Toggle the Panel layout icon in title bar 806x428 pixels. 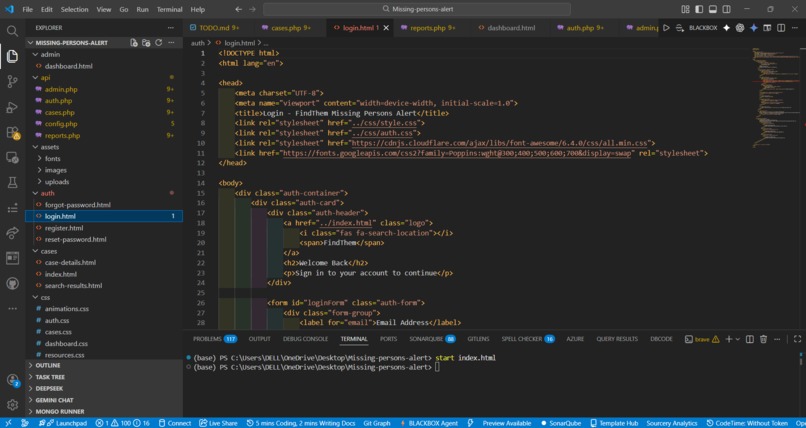click(712, 9)
